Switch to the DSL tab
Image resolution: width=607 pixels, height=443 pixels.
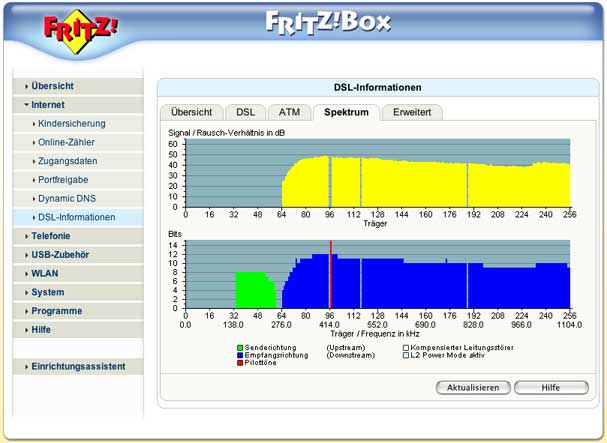point(245,113)
